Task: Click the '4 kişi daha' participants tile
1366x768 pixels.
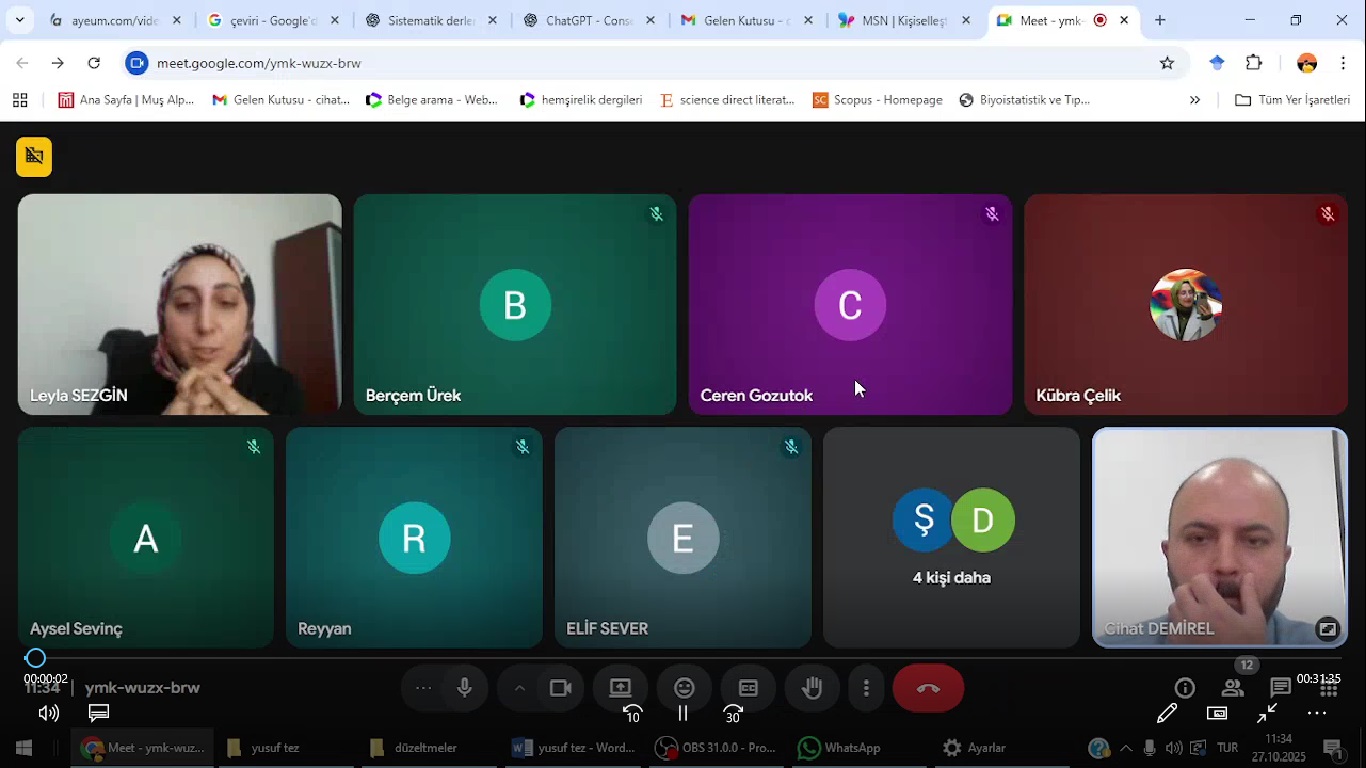Action: point(951,538)
